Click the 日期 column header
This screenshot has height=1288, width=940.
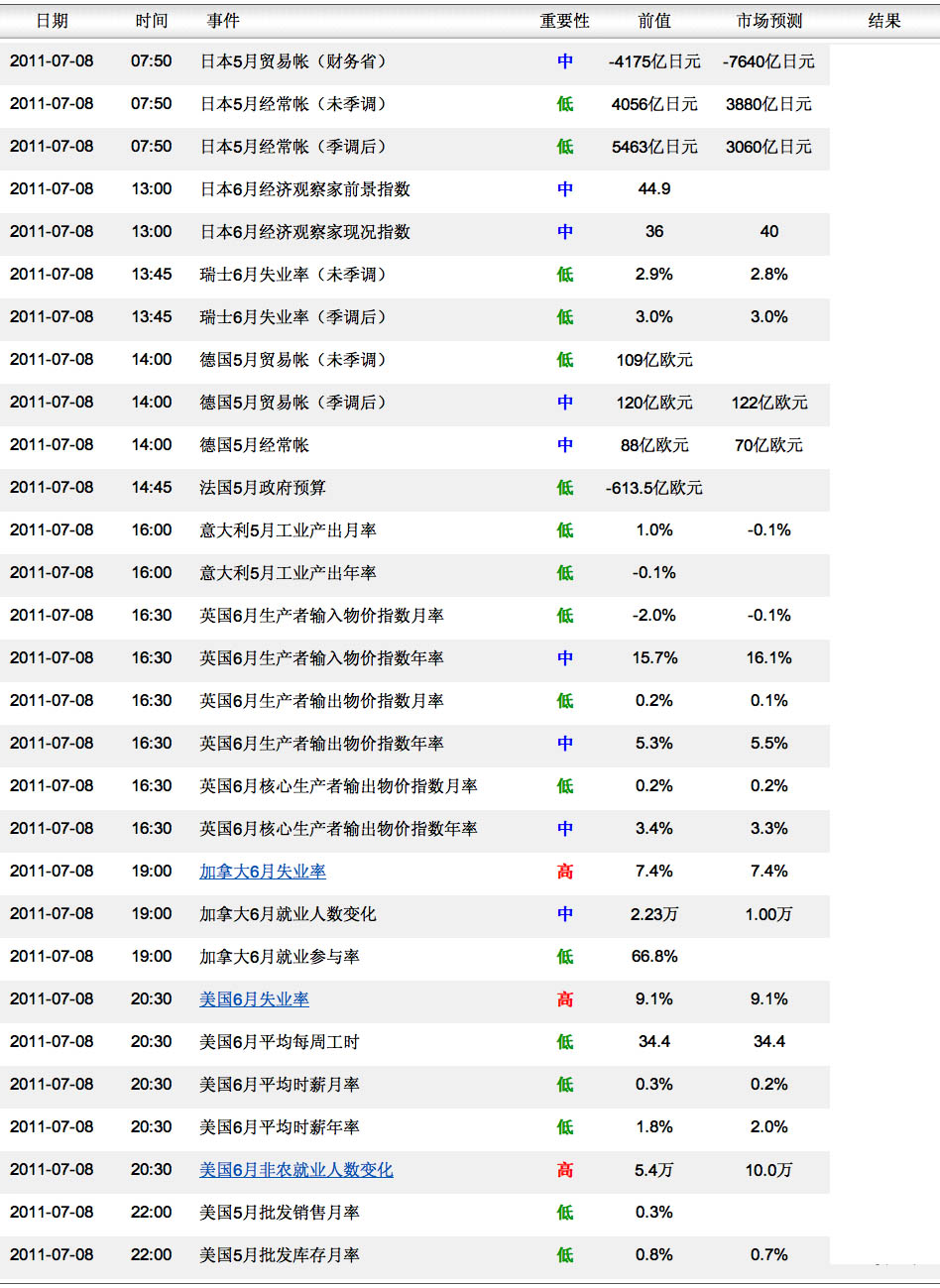53,21
